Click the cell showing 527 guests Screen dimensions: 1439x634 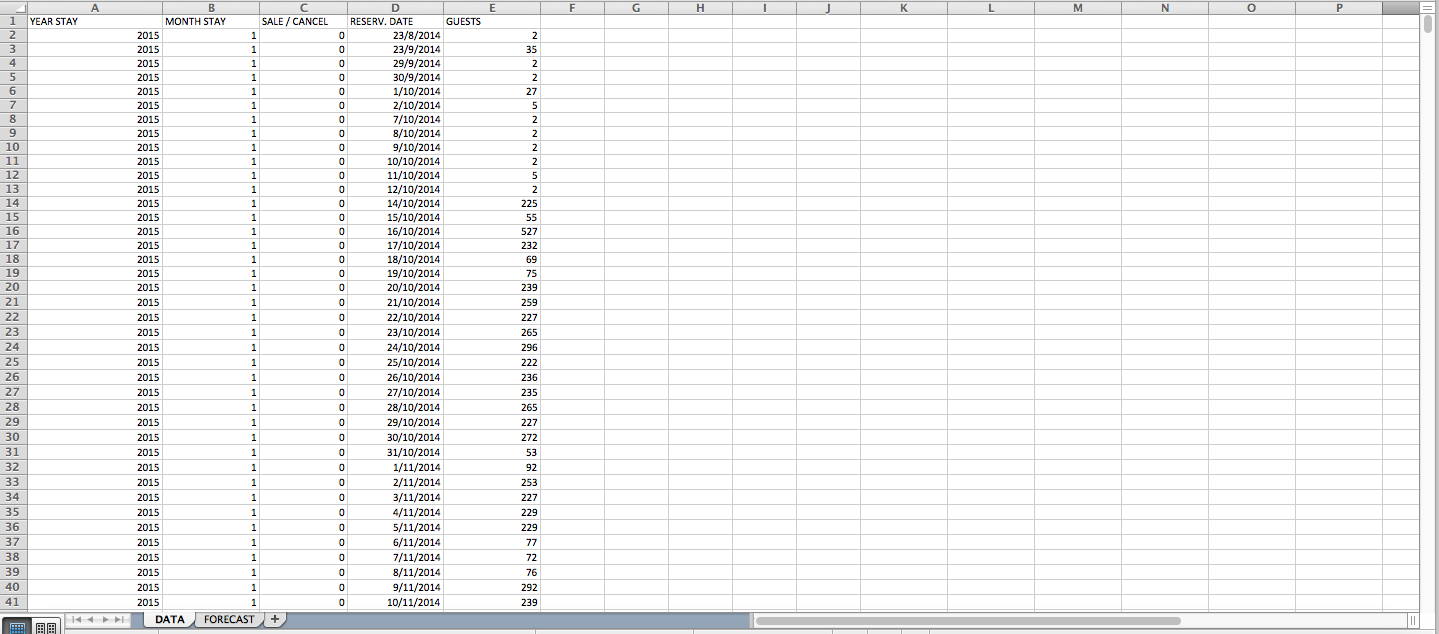point(525,231)
